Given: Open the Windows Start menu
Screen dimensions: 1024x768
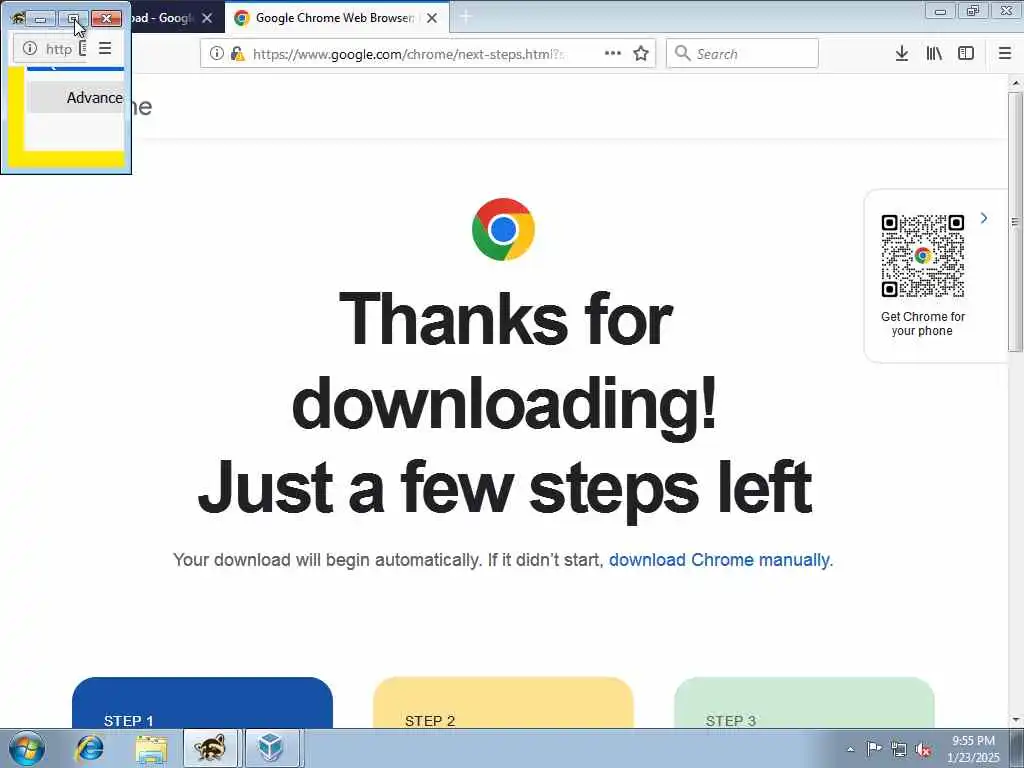Looking at the screenshot, I should 27,748.
